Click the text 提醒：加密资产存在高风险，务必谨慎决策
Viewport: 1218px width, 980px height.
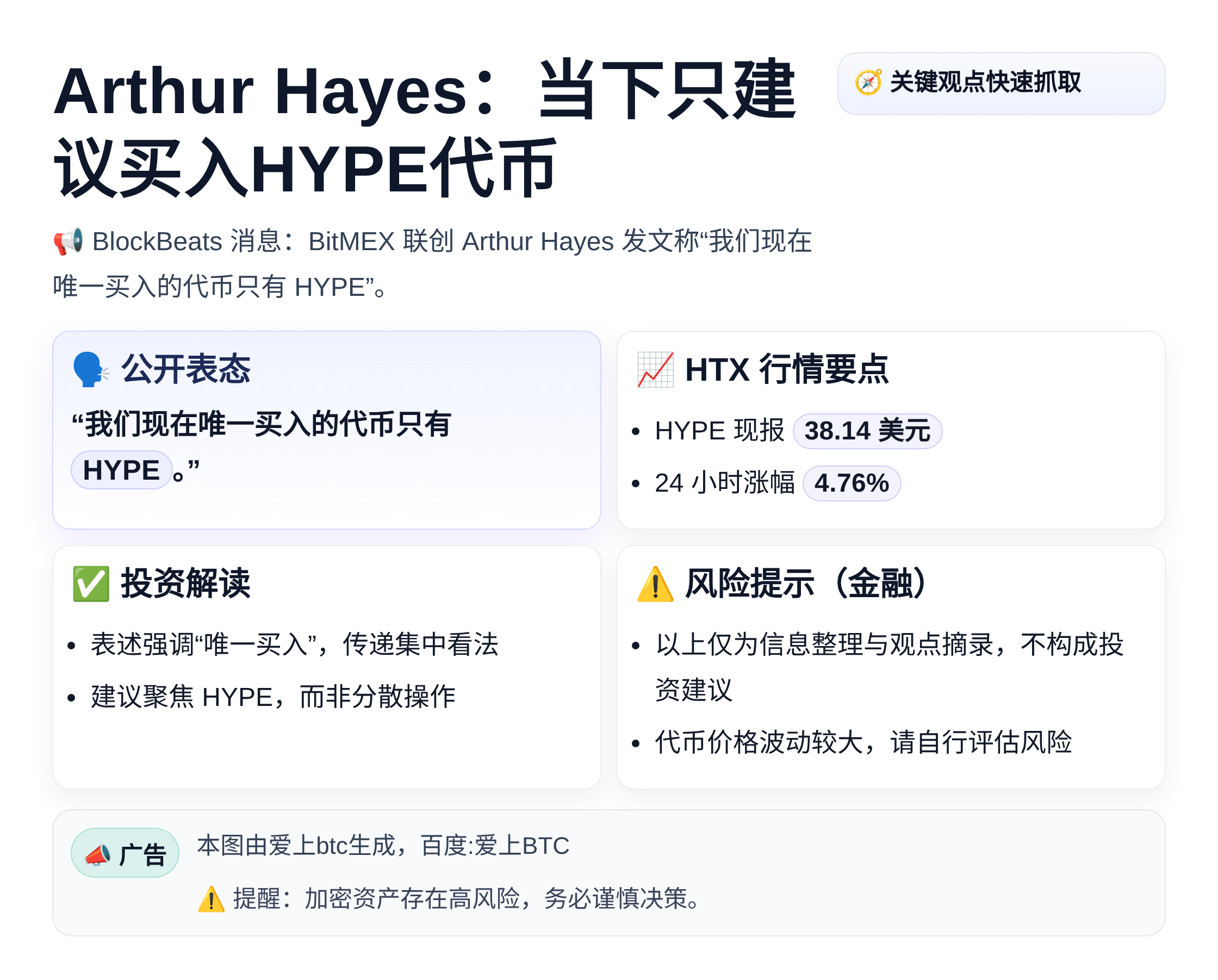pos(467,898)
